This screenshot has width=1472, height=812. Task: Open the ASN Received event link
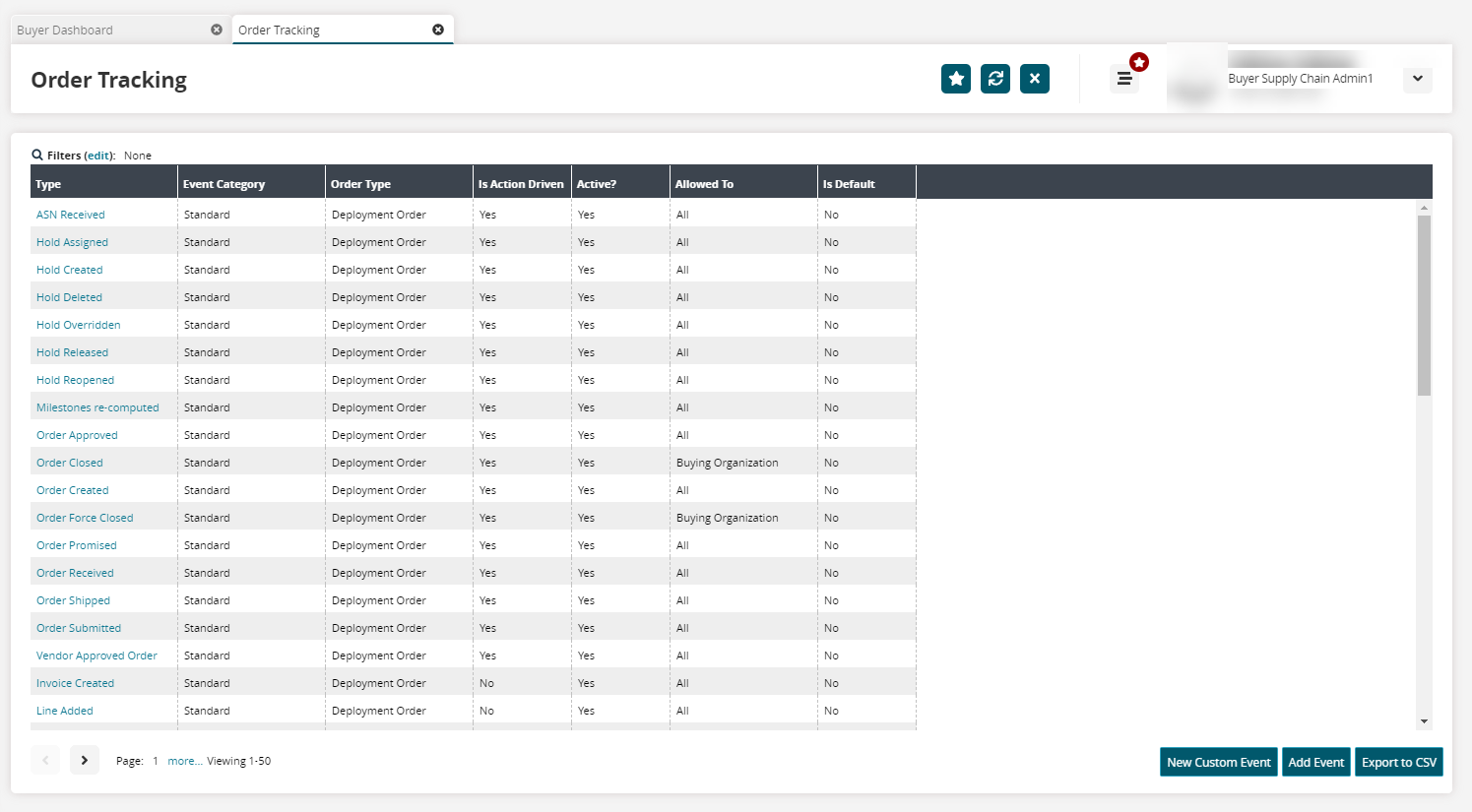[70, 215]
